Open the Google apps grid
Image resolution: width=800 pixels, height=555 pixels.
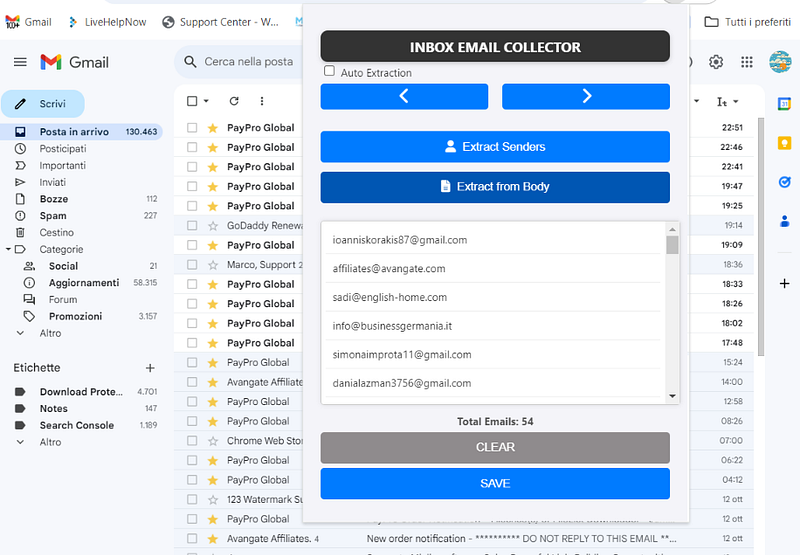[x=746, y=62]
